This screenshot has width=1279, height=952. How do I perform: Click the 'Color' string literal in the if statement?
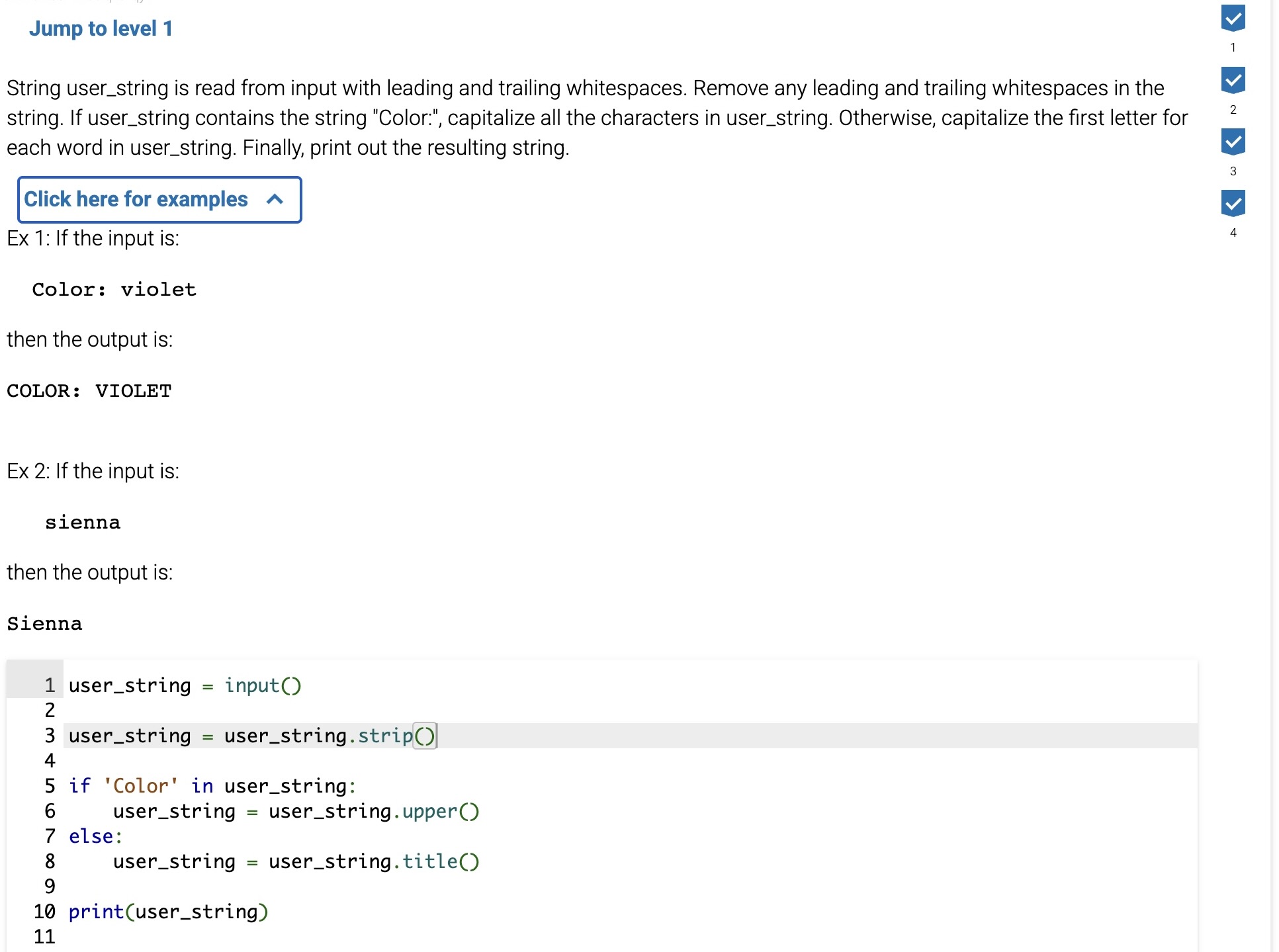(x=140, y=786)
